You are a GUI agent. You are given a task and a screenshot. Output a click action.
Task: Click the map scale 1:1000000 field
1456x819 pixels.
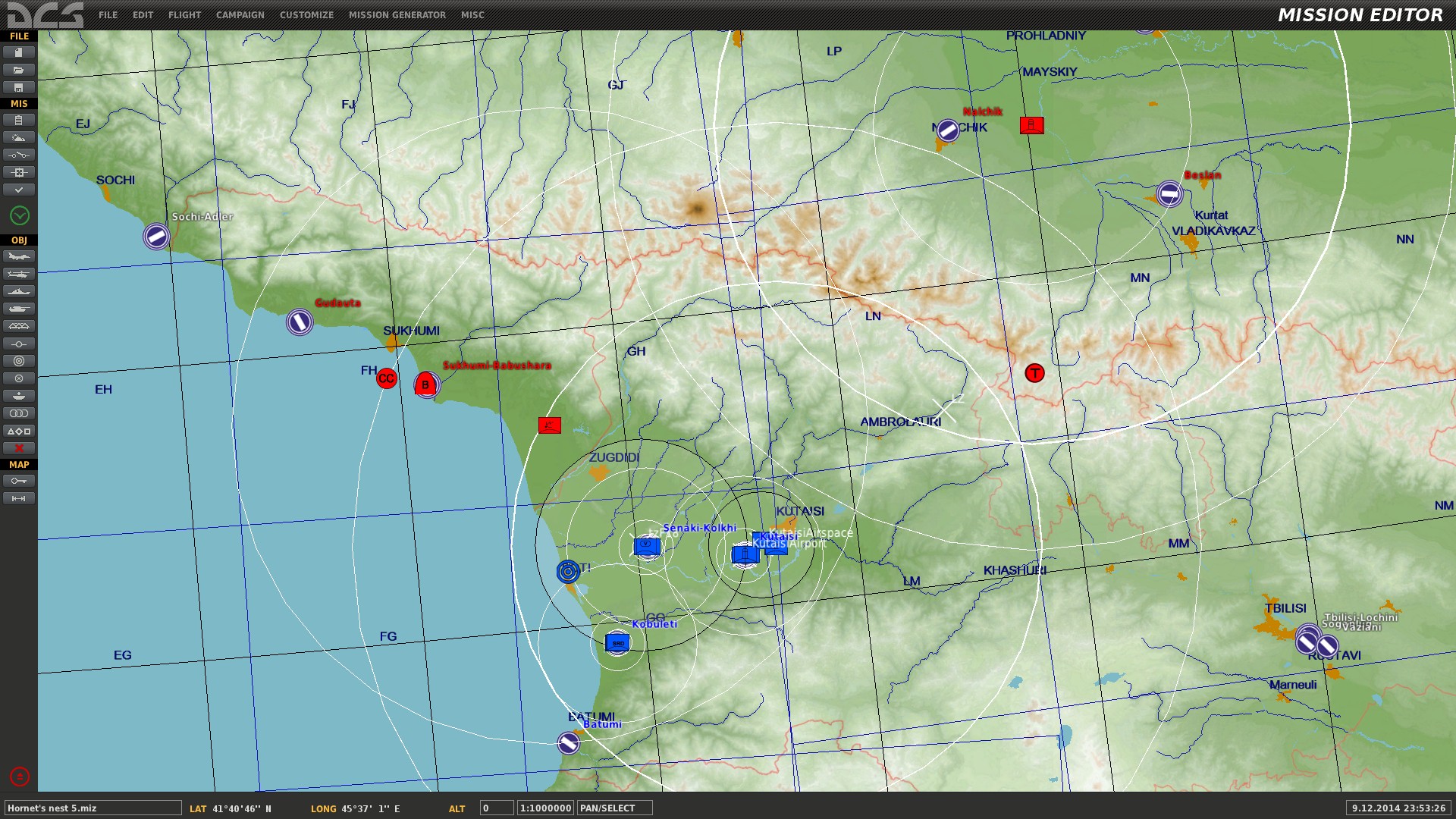tap(545, 808)
